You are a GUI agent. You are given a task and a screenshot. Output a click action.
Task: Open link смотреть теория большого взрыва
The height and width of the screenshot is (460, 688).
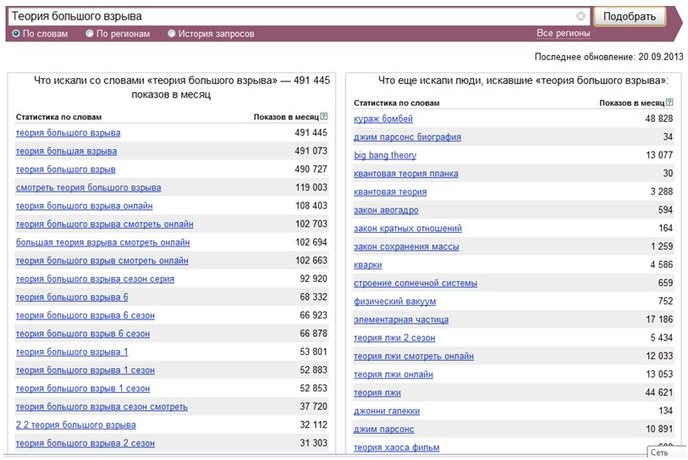[x=88, y=187]
